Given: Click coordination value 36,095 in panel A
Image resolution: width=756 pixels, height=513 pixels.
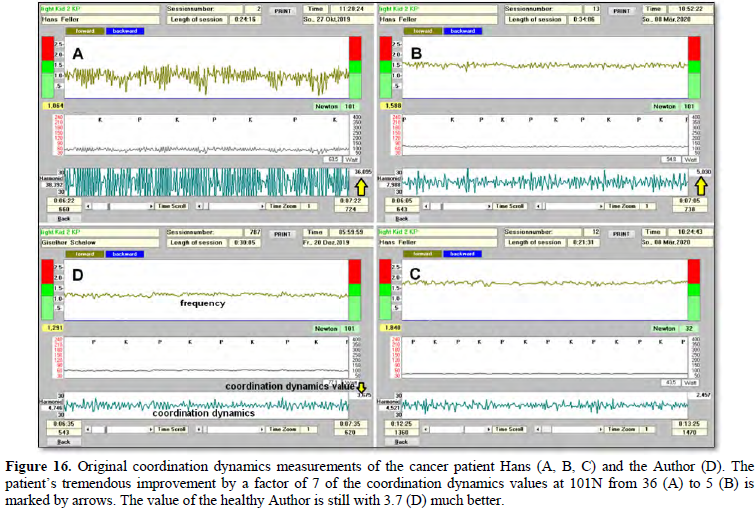Looking at the screenshot, I should click(363, 172).
